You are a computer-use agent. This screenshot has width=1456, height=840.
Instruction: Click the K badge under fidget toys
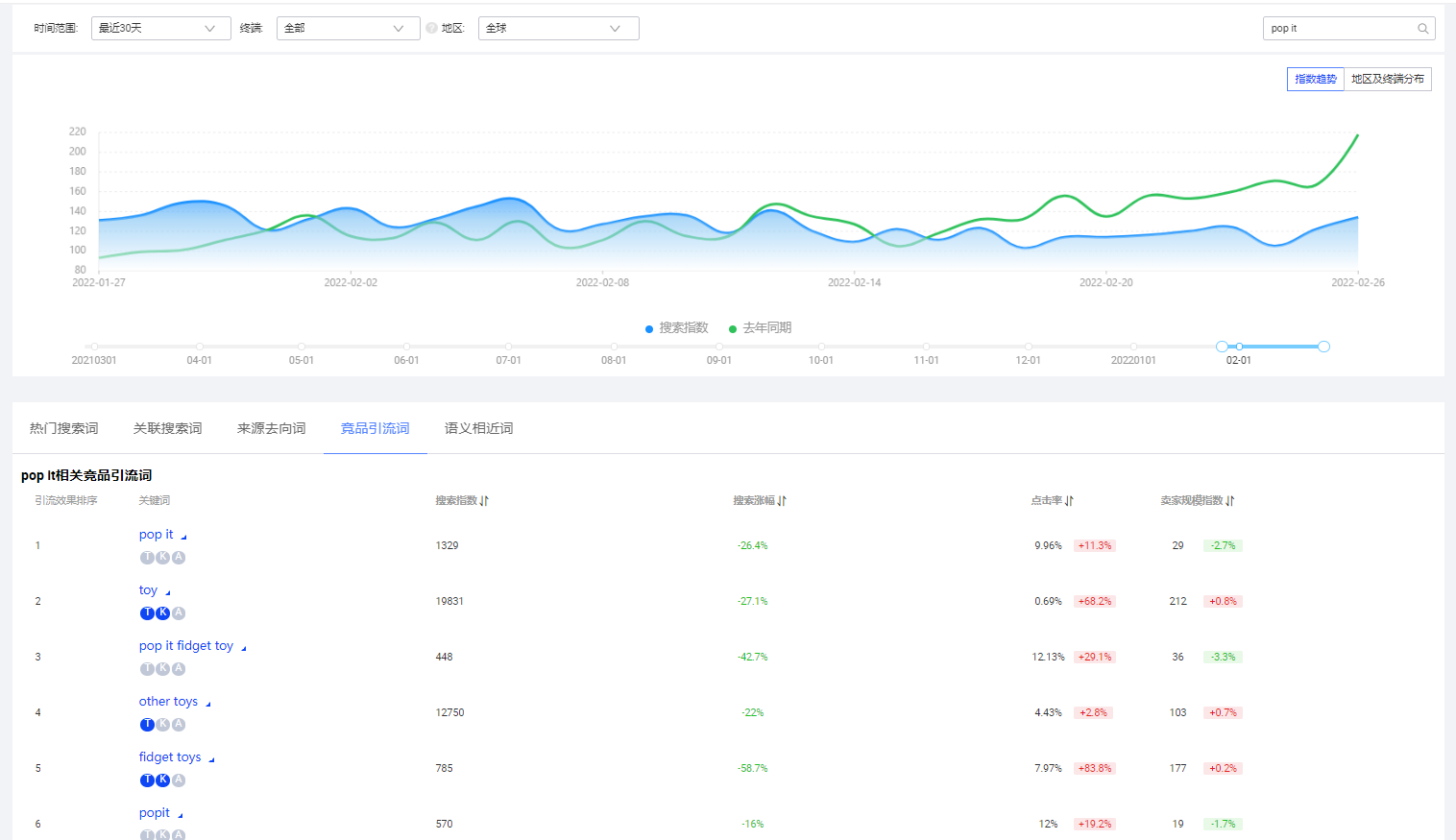(163, 780)
